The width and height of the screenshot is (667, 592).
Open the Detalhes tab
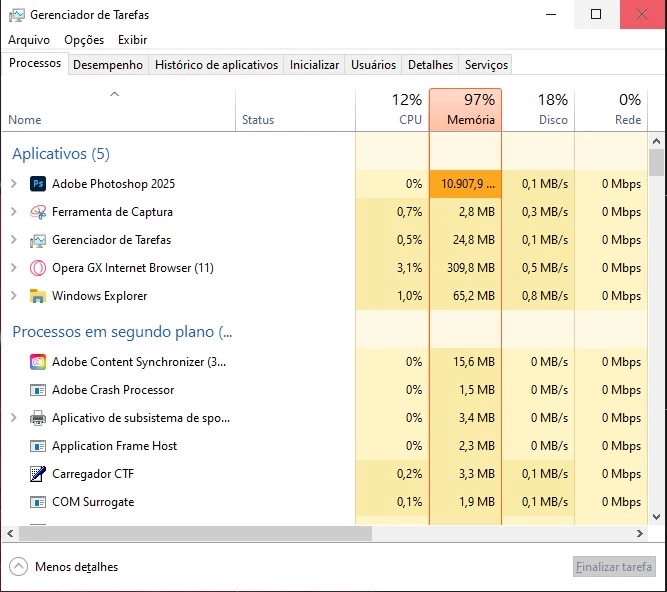pyautogui.click(x=430, y=65)
